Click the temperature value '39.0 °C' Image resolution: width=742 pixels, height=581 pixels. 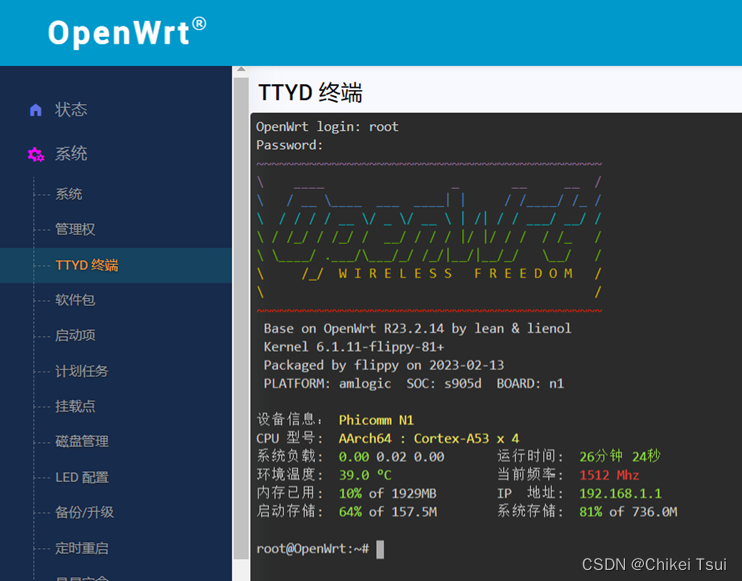point(365,475)
